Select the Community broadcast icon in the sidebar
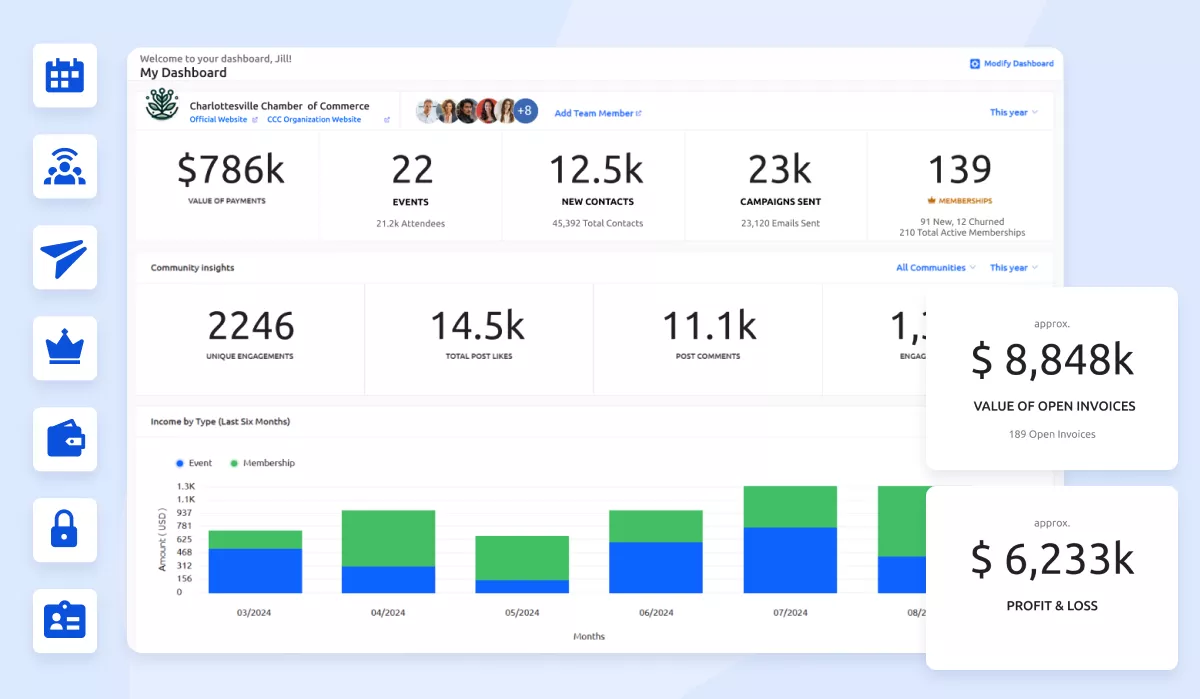The image size is (1200, 699). [x=64, y=166]
